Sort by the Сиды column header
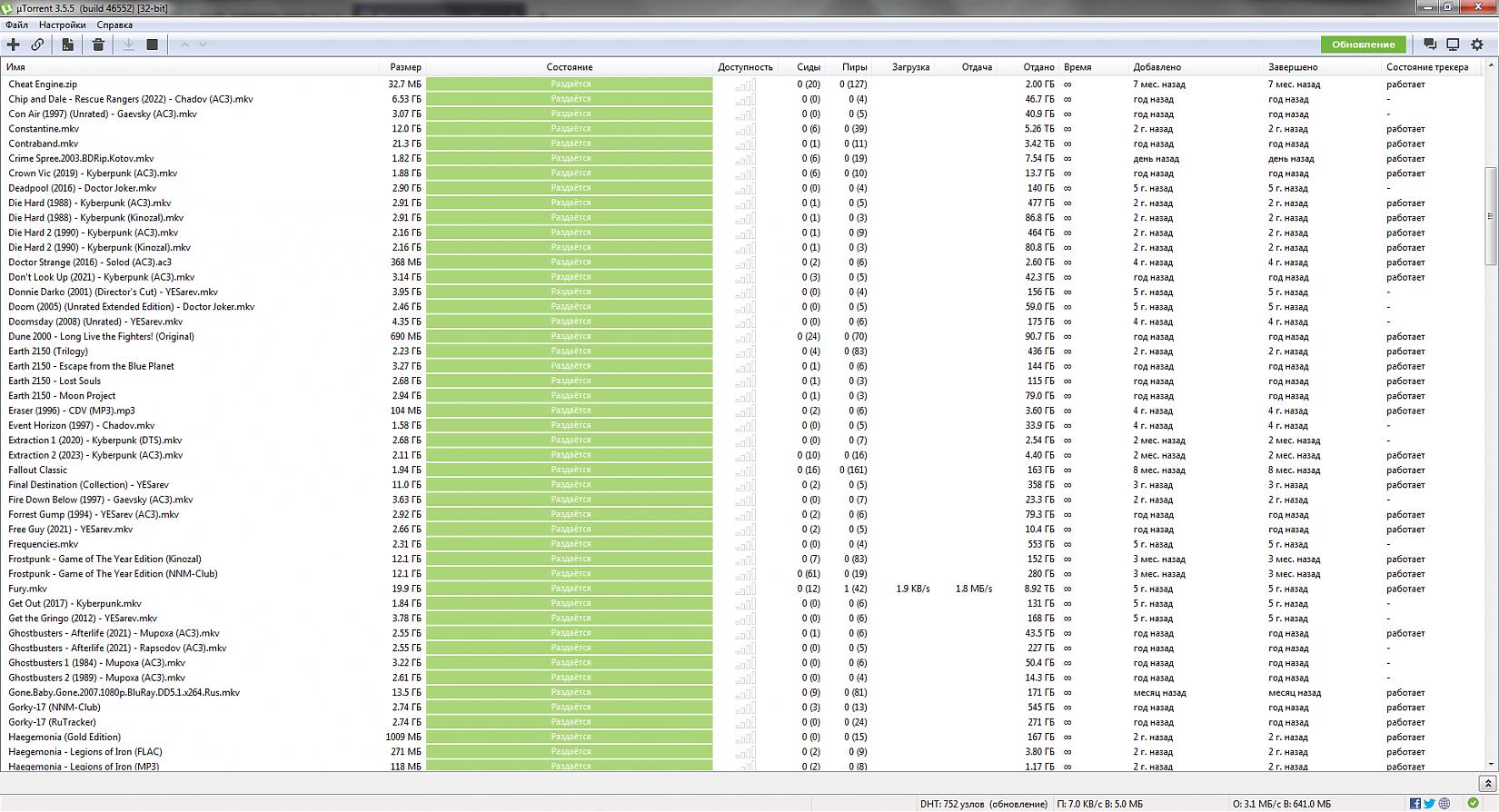 (x=809, y=67)
